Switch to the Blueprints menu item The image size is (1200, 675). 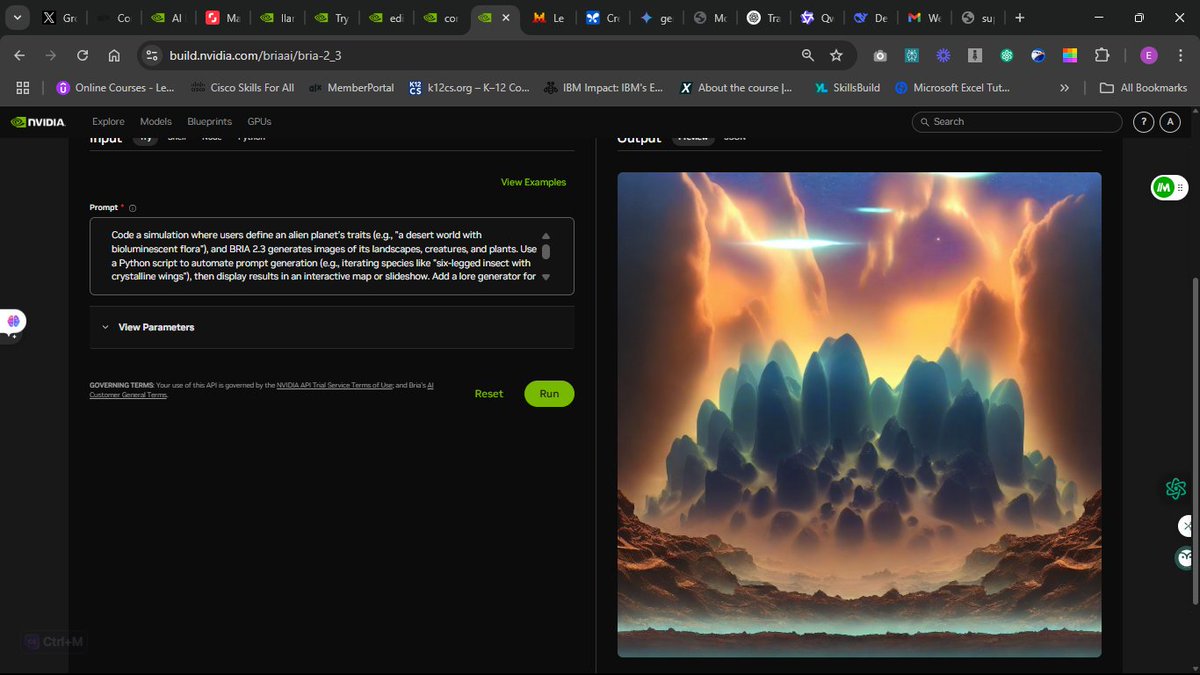point(209,121)
